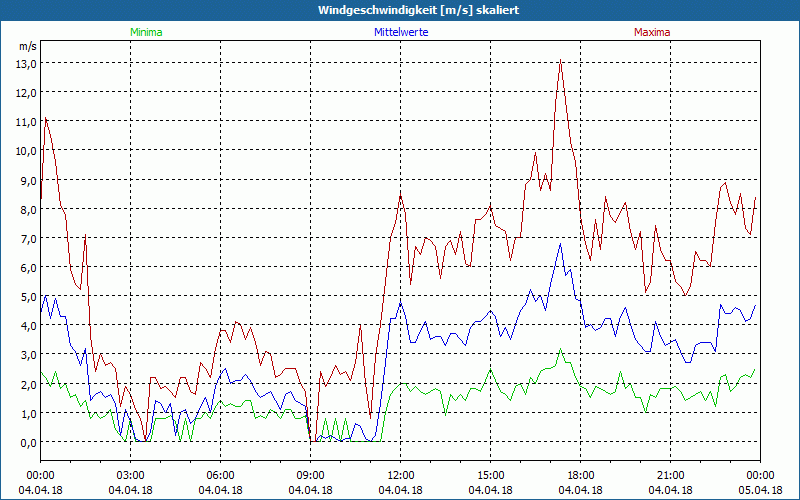
Task: Click the blue Mittelwerte peak after 17:00
Action: click(560, 244)
